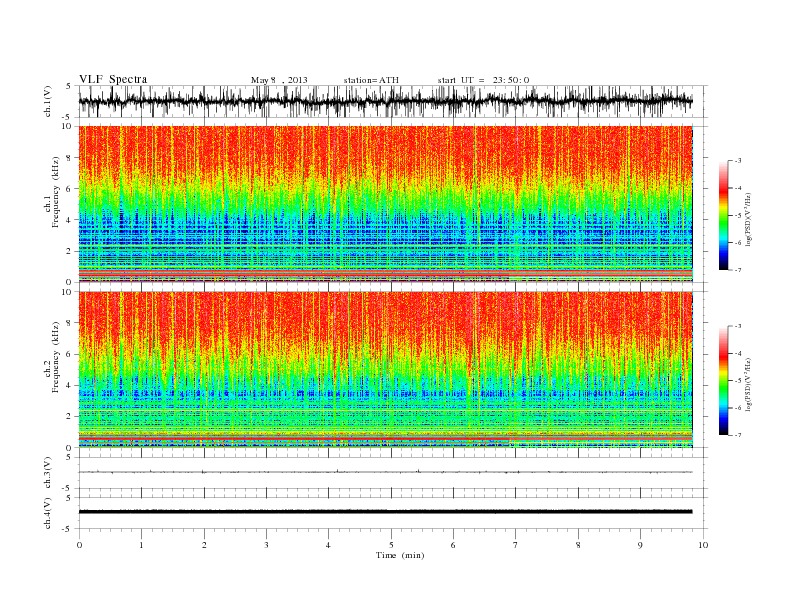Click the 5 tick label on ch.1(V) axis
792x612 pixels.
(x=69, y=86)
